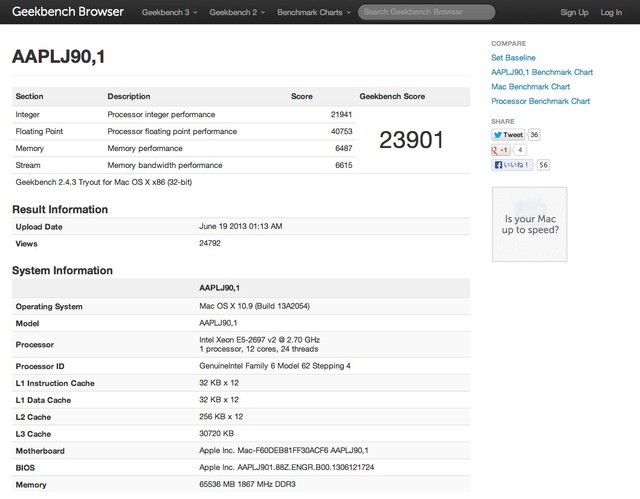Expand the Geekbench 3 dropdown menu
Viewport: 640px width, 499px height.
click(169, 12)
